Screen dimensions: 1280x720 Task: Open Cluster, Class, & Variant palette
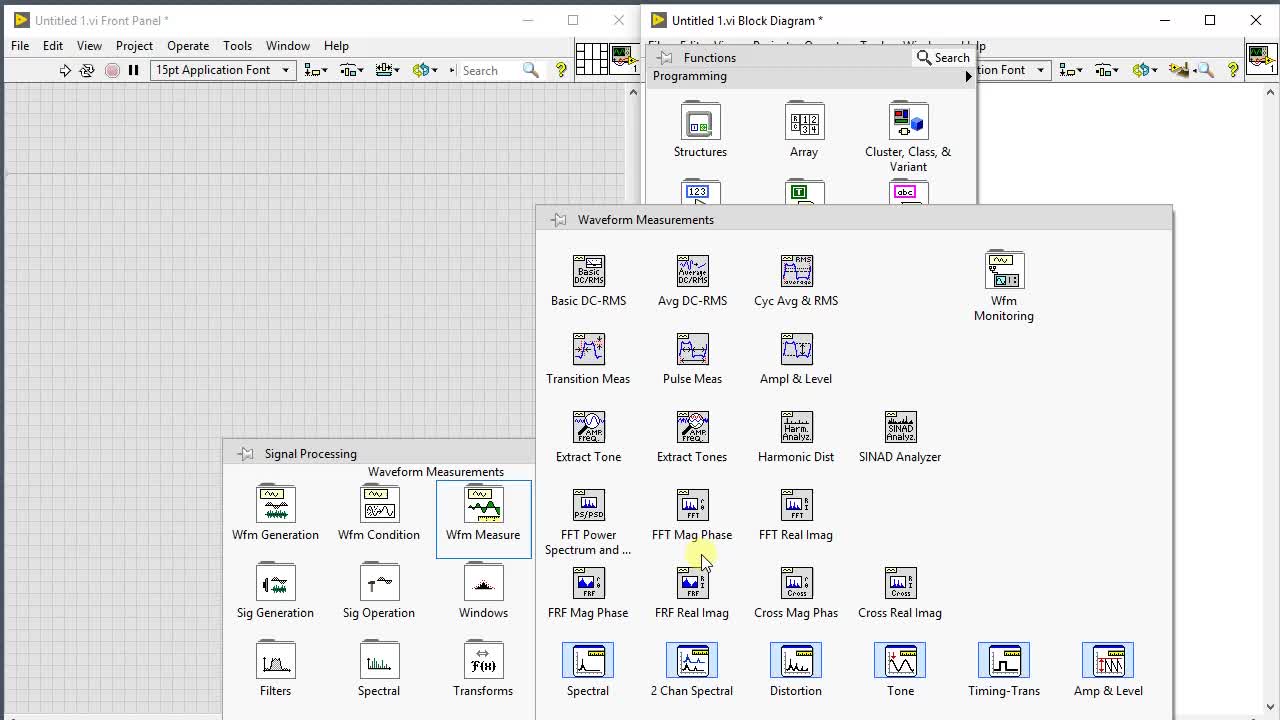tap(908, 121)
